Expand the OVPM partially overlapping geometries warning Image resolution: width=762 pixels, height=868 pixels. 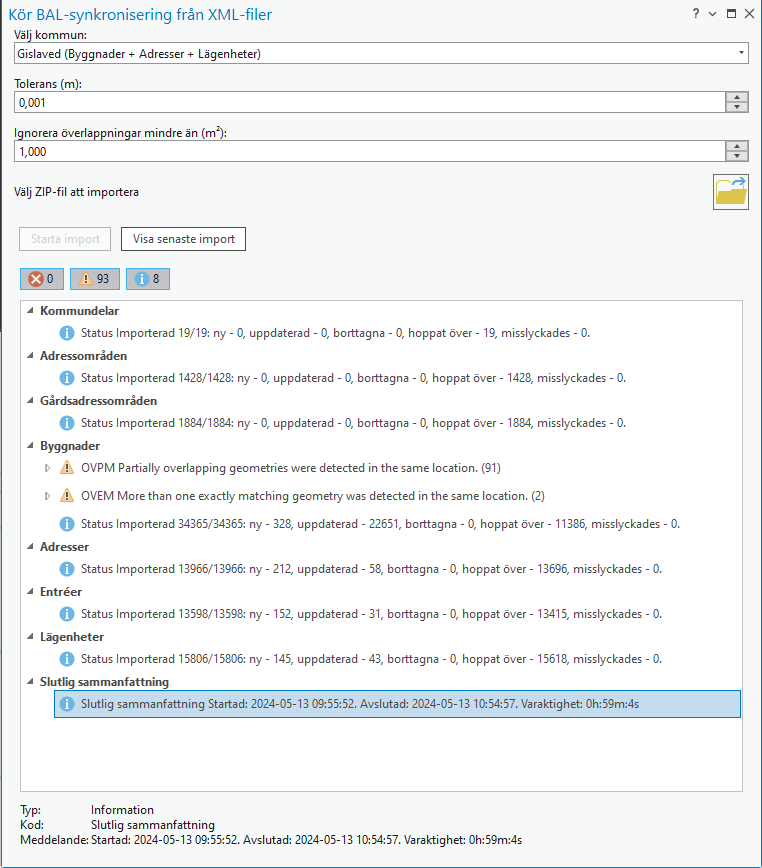point(46,468)
